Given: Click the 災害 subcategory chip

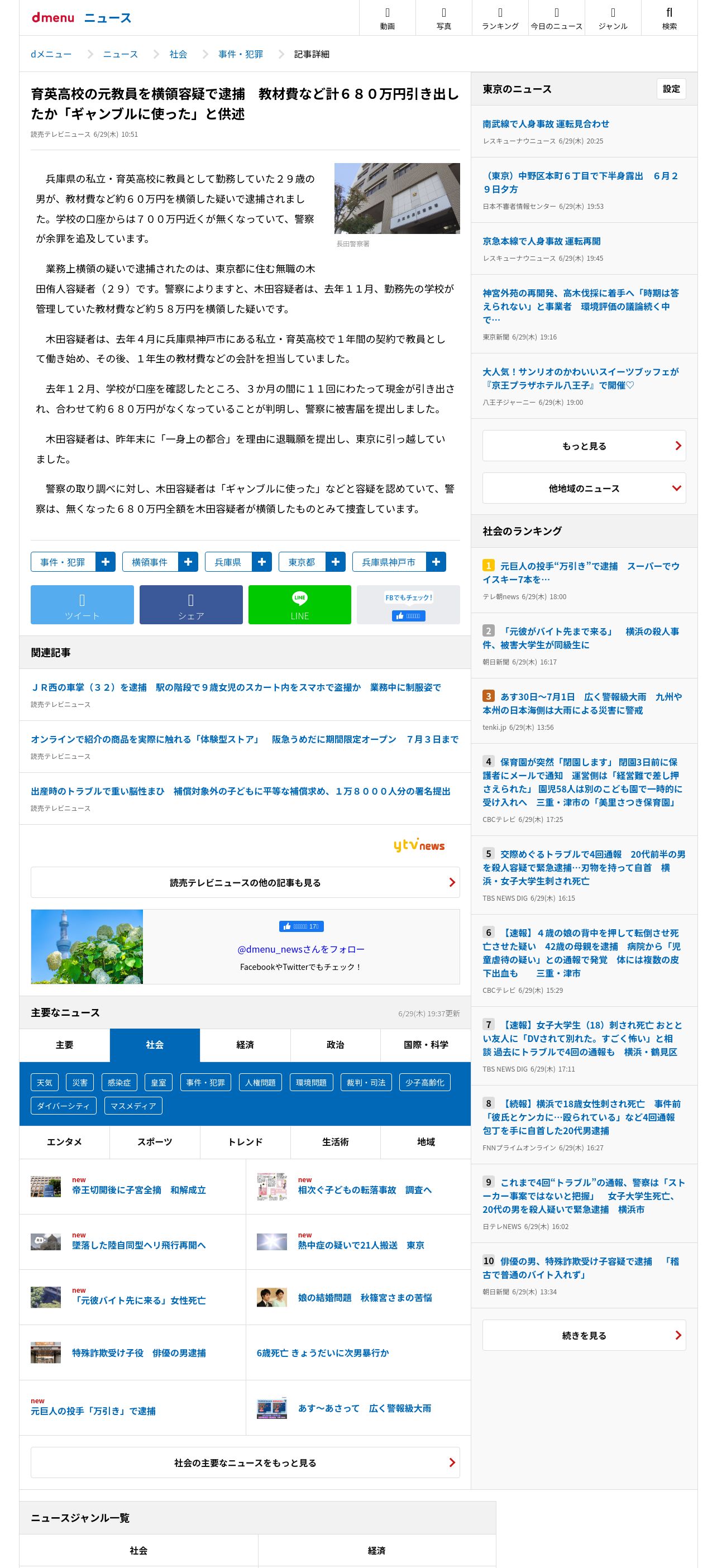Looking at the screenshot, I should pos(80,1082).
